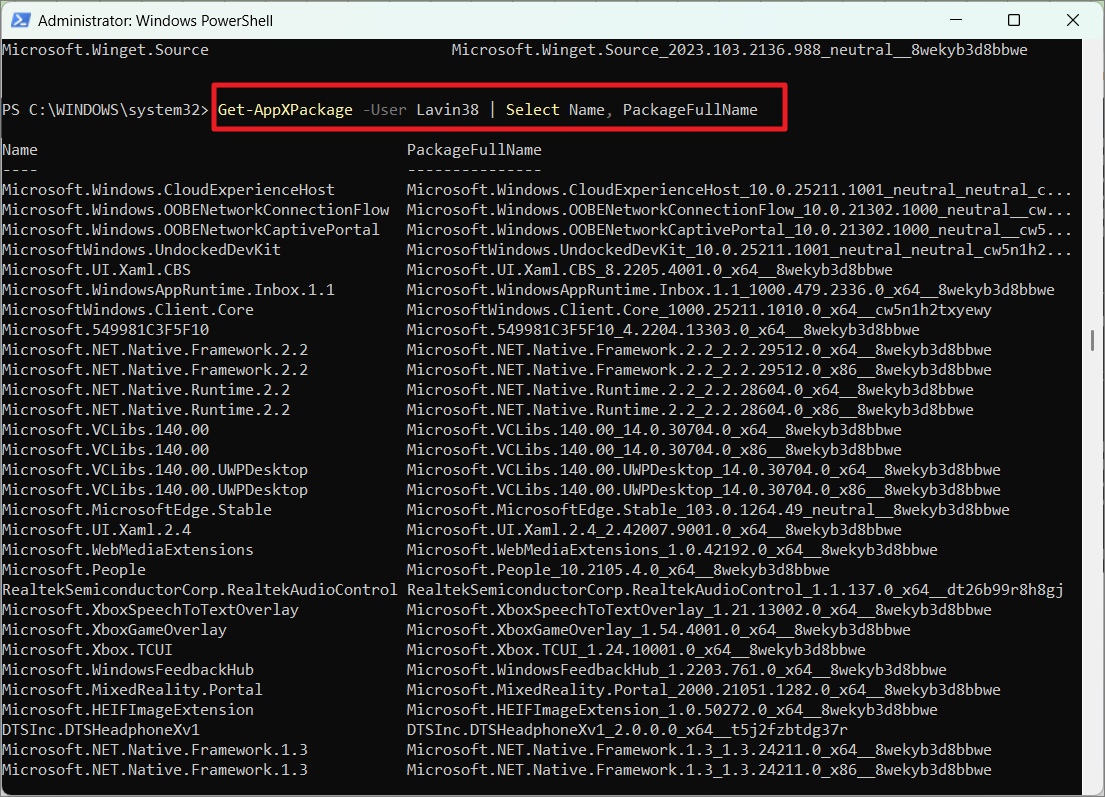
Task: Select name Microsoft.XboxGameOverlay
Action: click(115, 630)
